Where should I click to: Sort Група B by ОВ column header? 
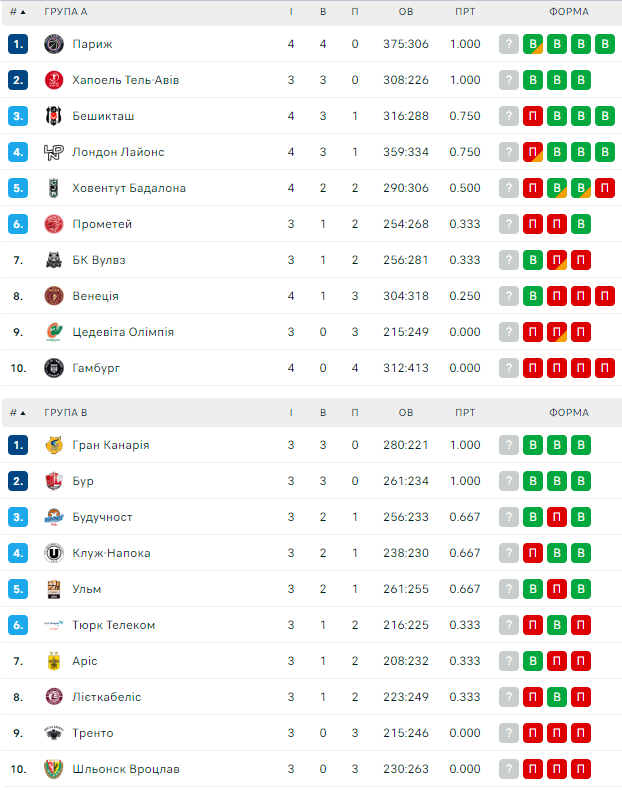[405, 412]
